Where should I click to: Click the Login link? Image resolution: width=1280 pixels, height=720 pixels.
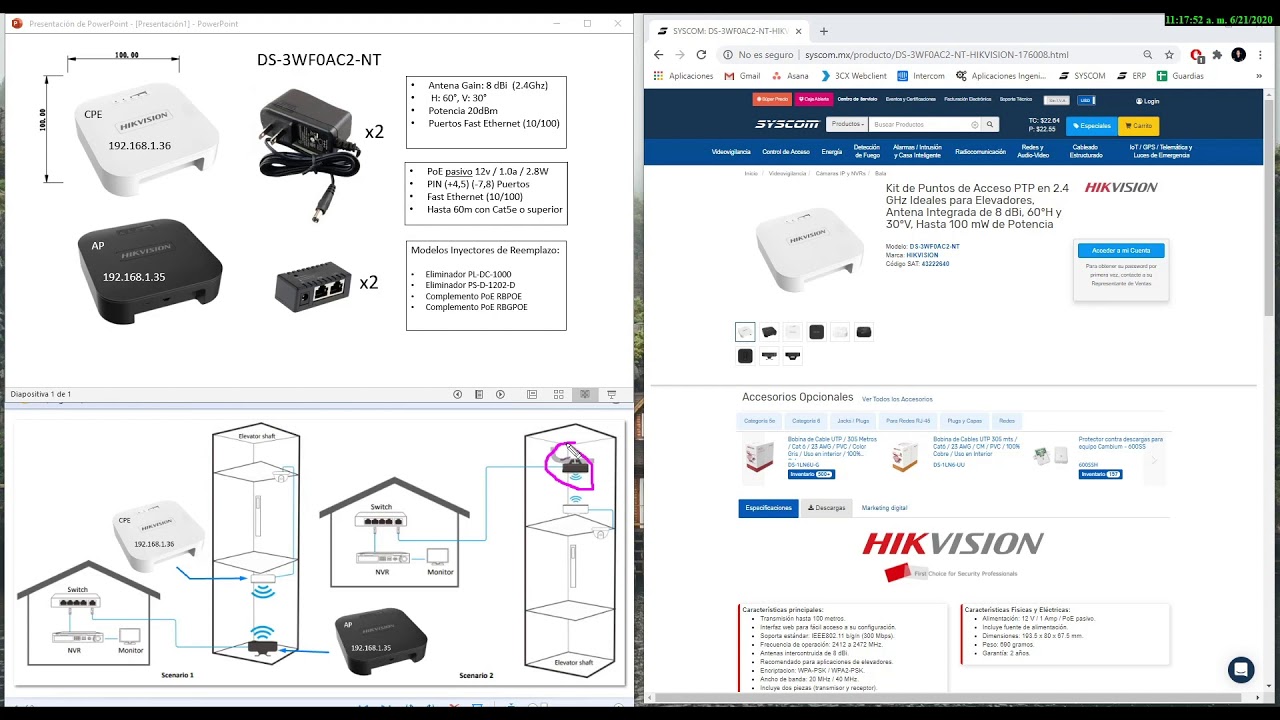[x=1148, y=101]
